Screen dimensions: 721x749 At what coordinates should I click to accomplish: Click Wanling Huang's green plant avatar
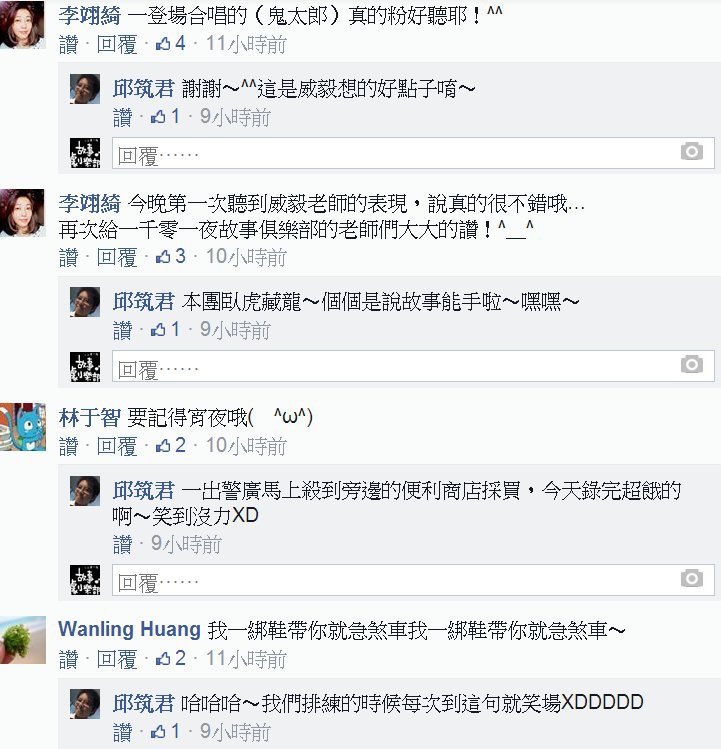pyautogui.click(x=22, y=640)
